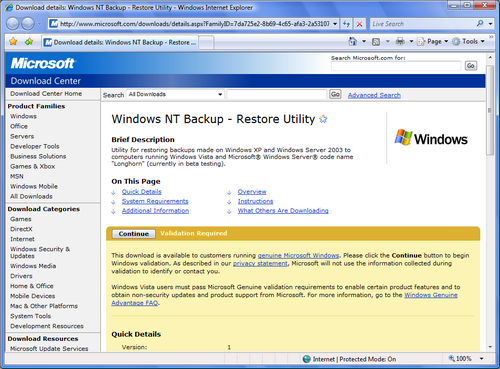The height and width of the screenshot is (369, 500).
Task: Click the browser Back arrow button
Action: pos(13,24)
